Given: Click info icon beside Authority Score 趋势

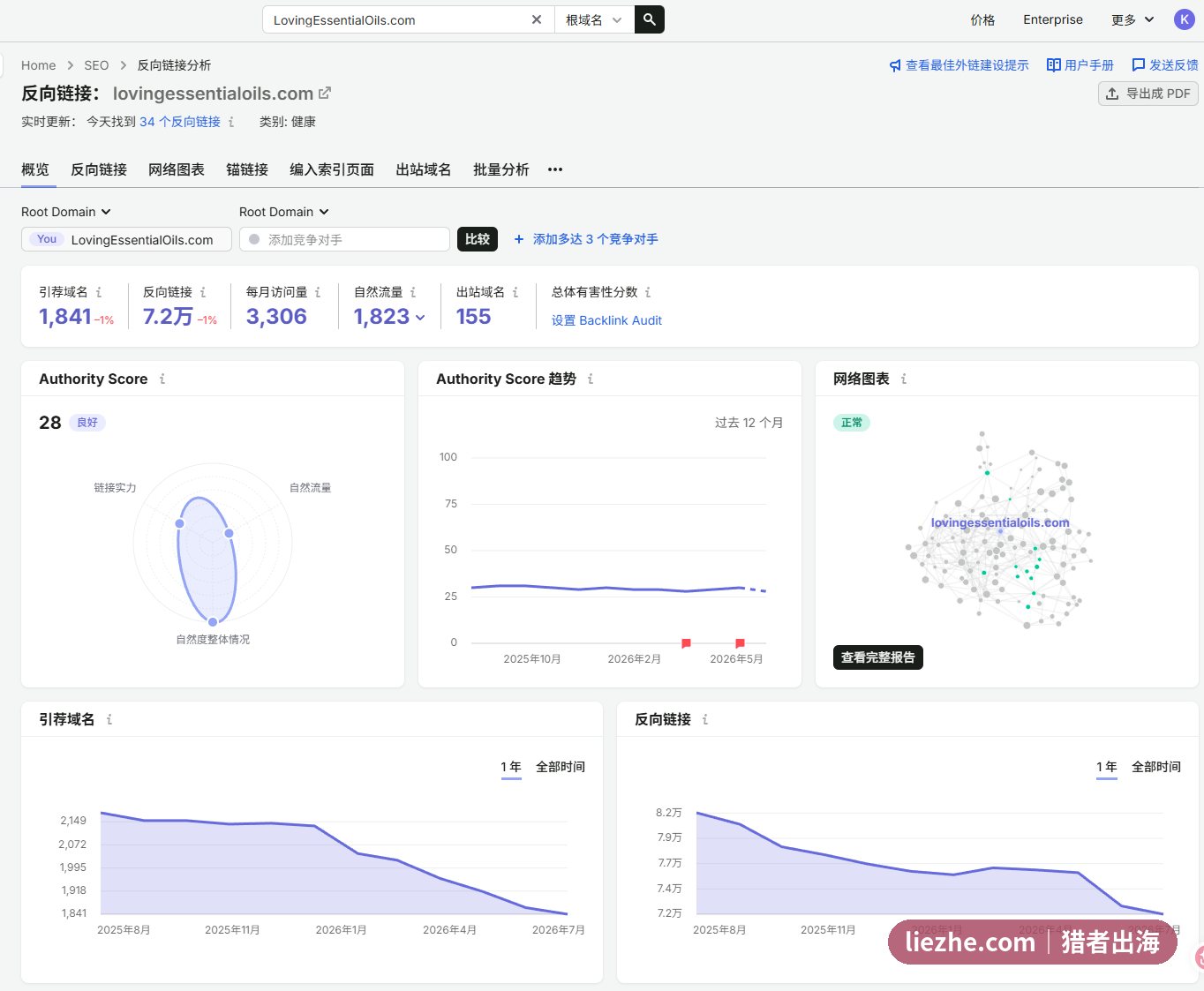Looking at the screenshot, I should [591, 379].
